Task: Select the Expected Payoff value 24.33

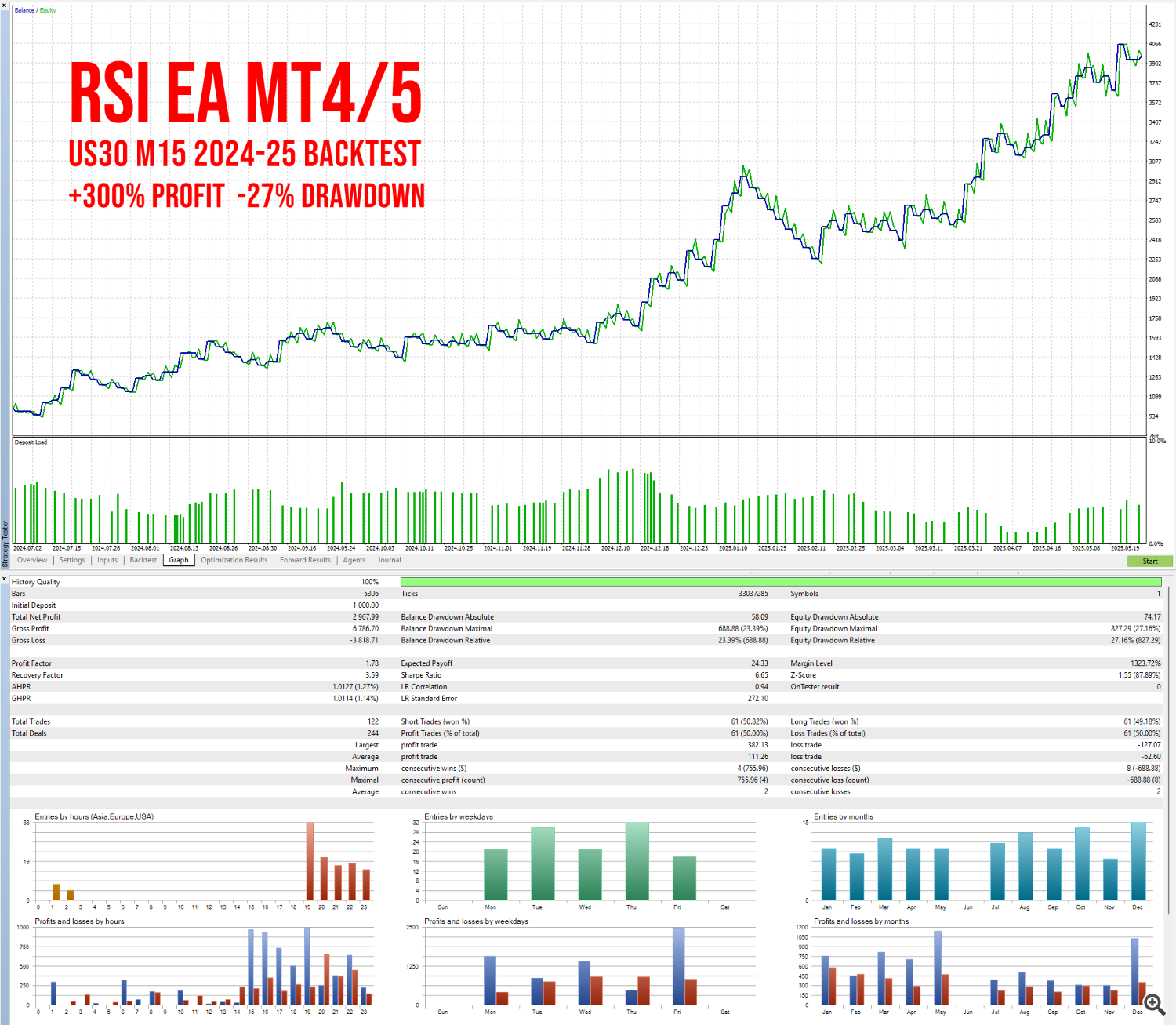Action: (760, 663)
